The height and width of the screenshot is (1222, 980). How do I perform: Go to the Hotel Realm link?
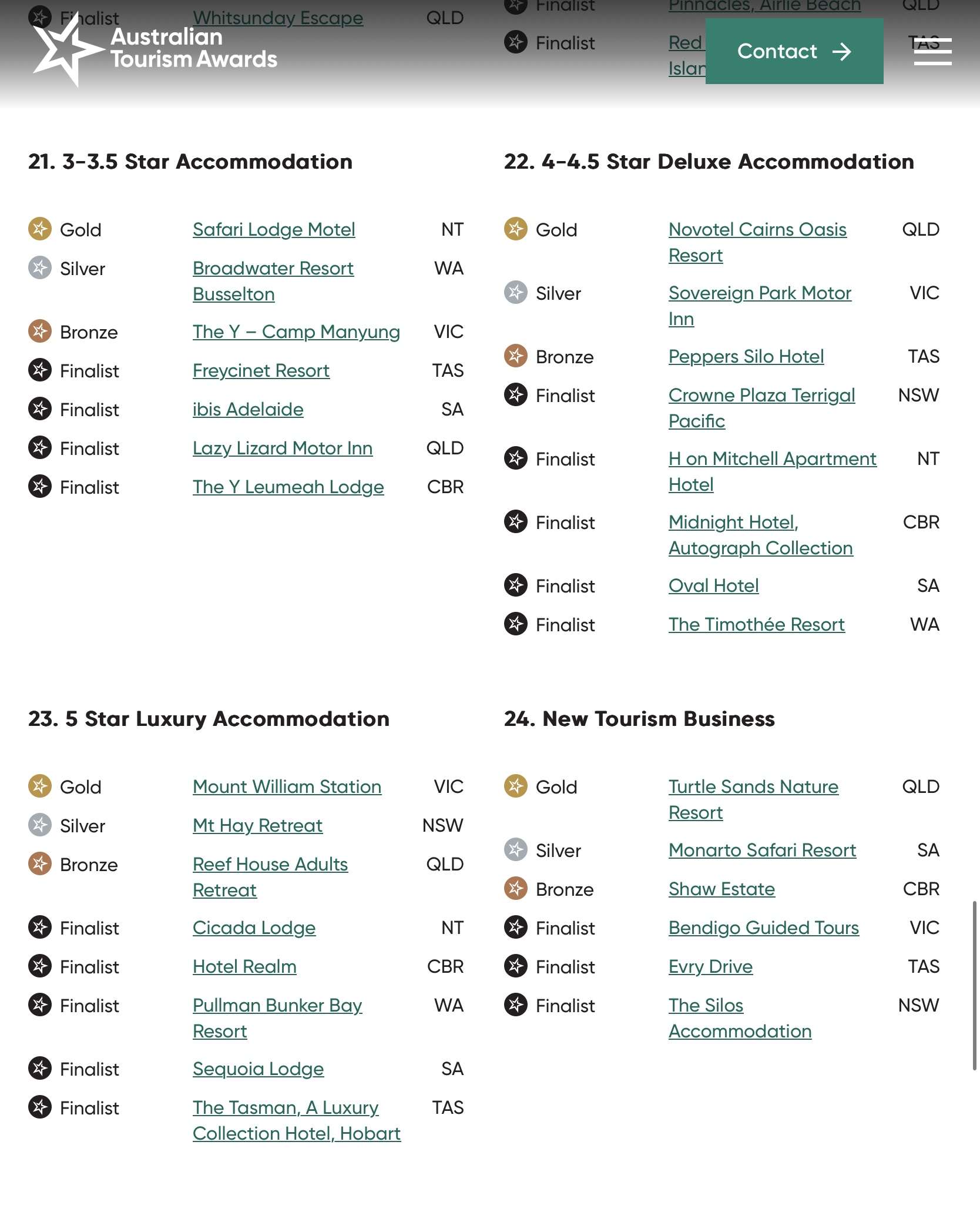(244, 966)
